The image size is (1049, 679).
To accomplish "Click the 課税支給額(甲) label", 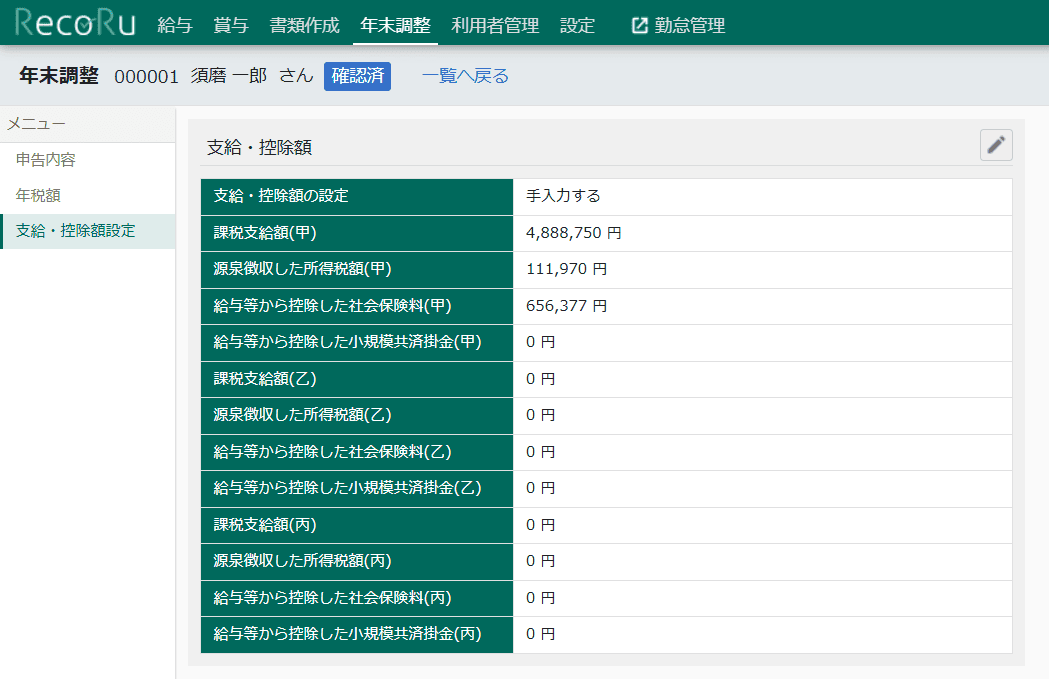I will pyautogui.click(x=265, y=233).
